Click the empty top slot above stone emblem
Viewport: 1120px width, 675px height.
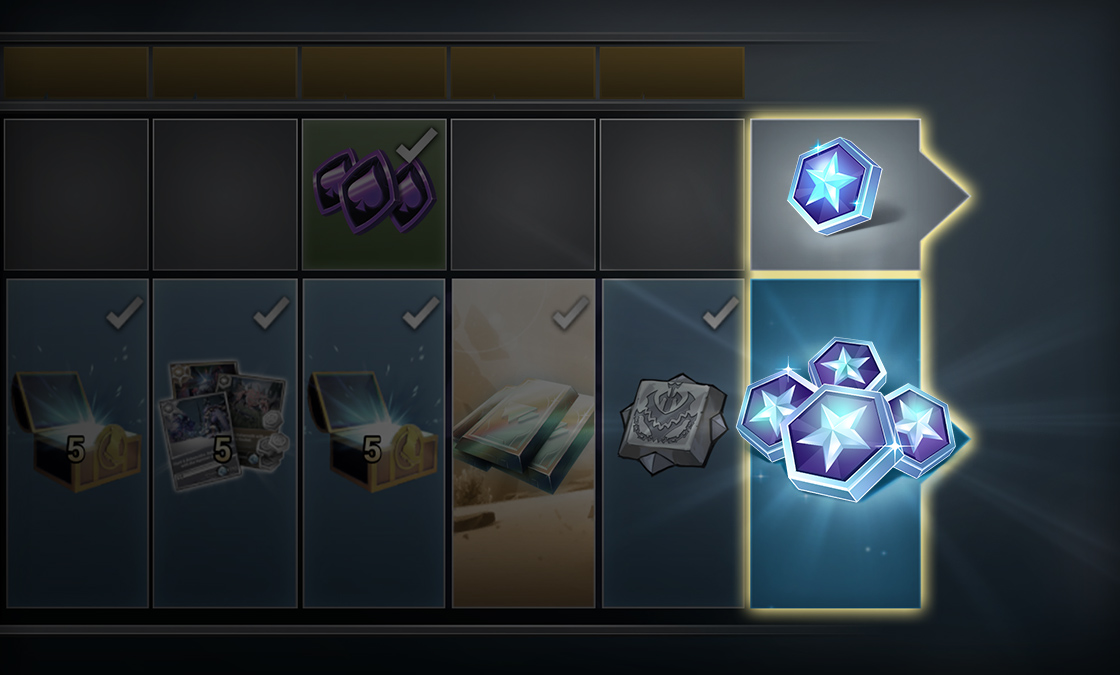pyautogui.click(x=672, y=194)
